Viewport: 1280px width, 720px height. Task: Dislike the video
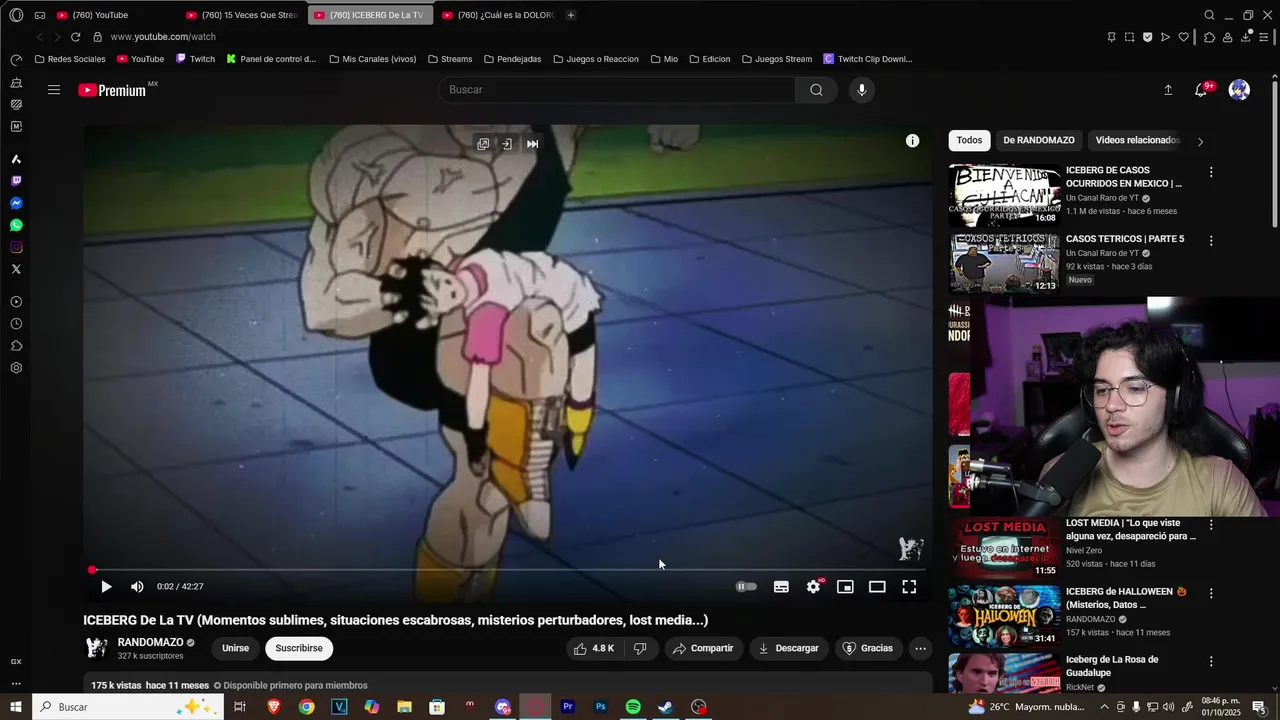coord(640,648)
